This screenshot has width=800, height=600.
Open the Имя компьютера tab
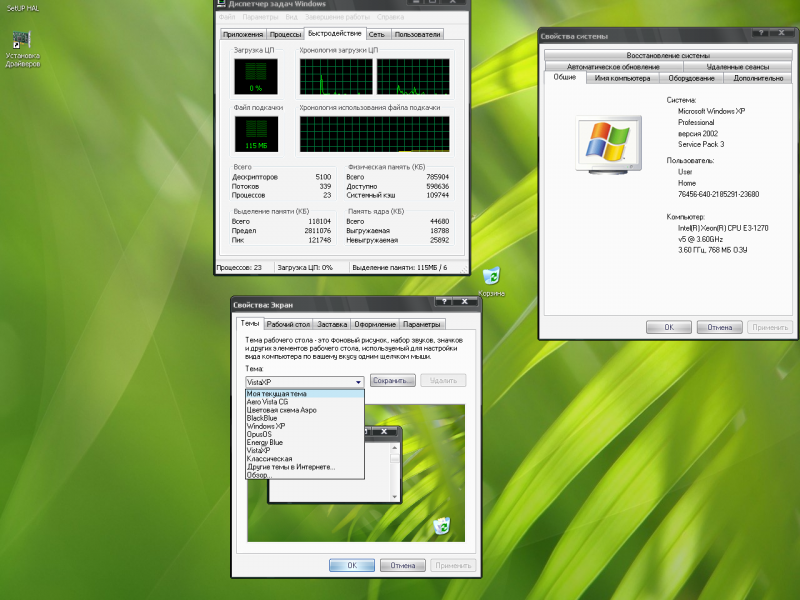(622, 78)
